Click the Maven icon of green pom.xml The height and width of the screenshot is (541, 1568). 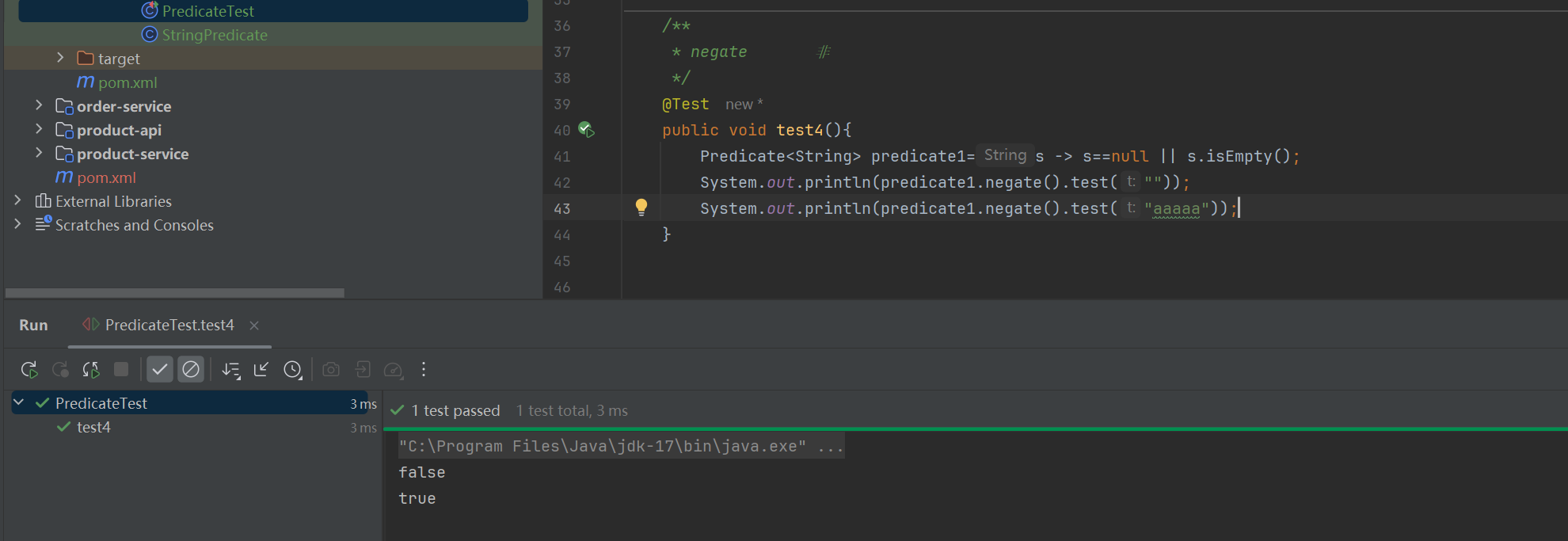[86, 82]
